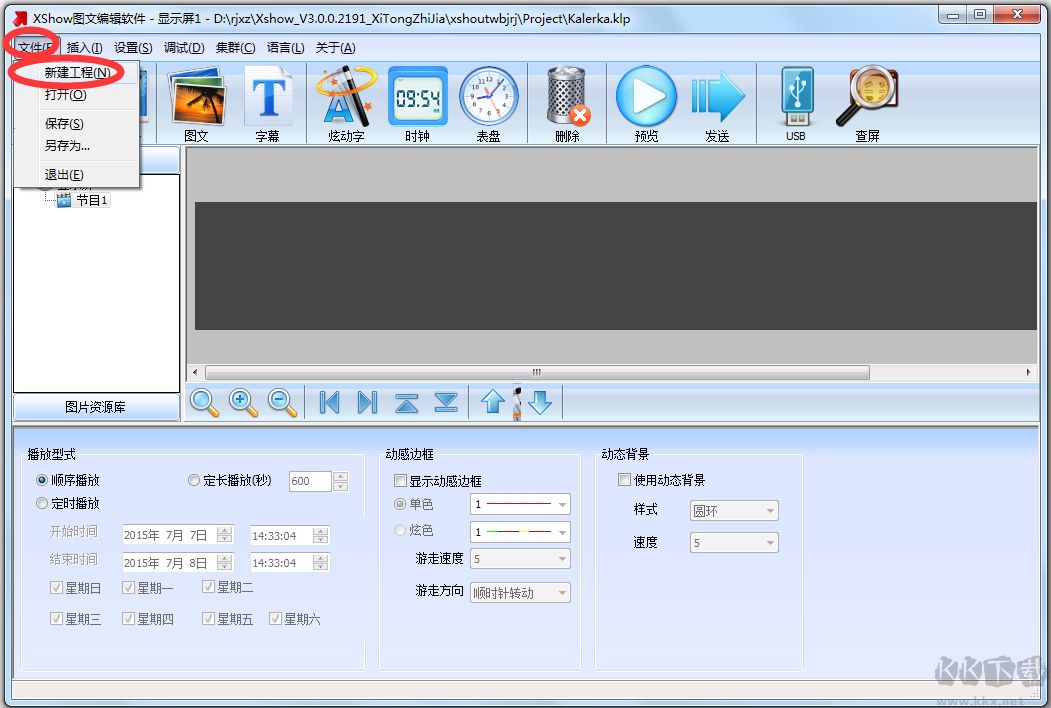This screenshot has height=708, width=1051.
Task: Open the 游走方向 direction dropdown
Action: [x=520, y=592]
